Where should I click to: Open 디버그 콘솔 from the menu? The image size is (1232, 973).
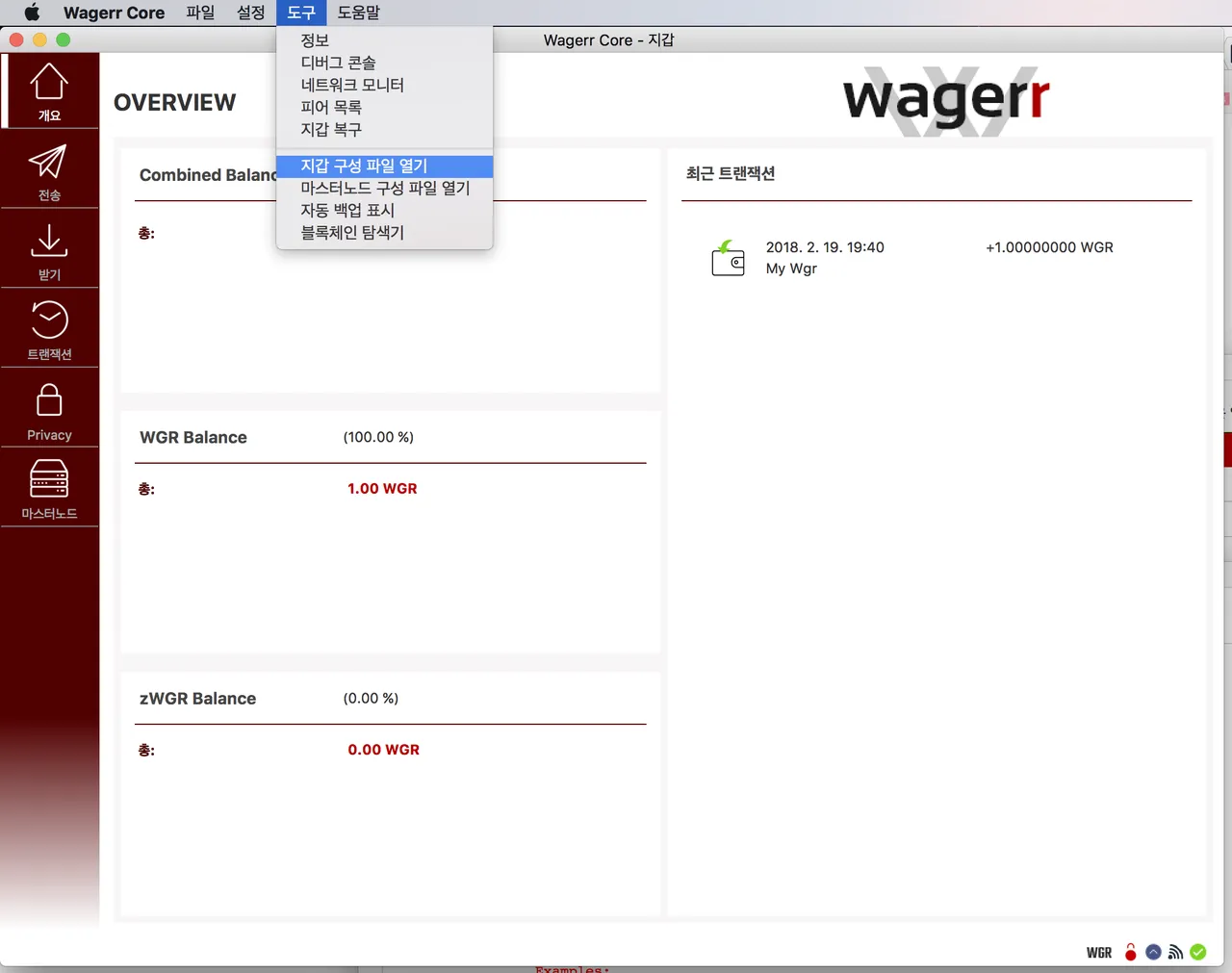click(385, 63)
